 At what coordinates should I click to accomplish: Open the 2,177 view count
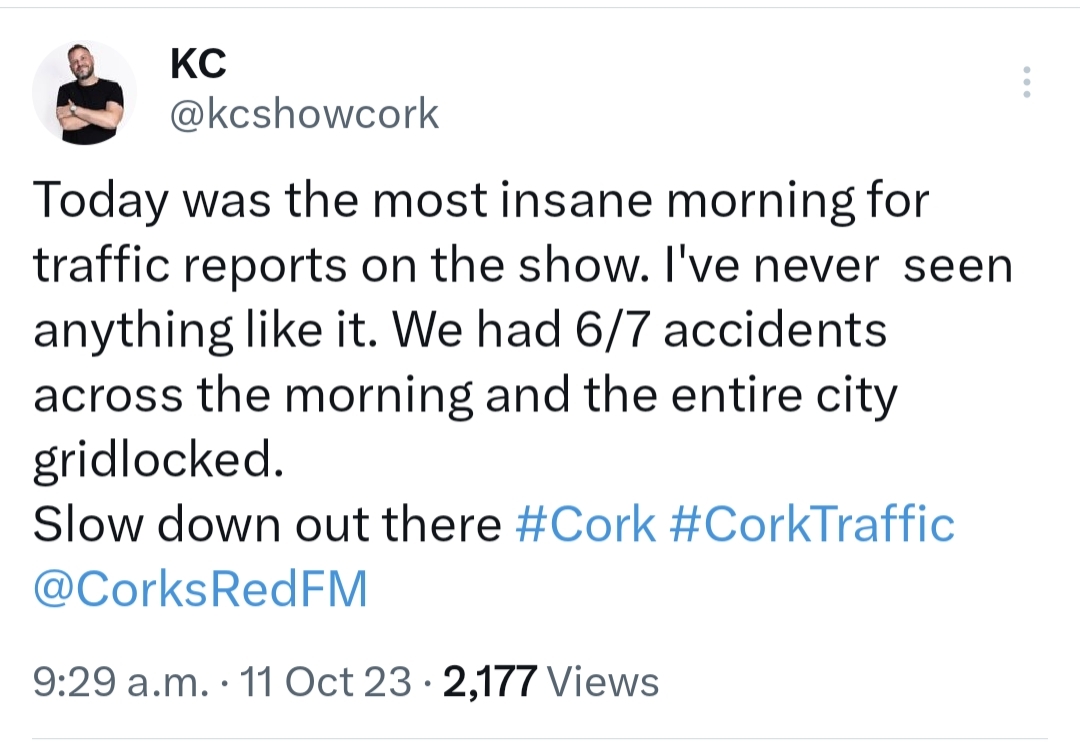(490, 682)
